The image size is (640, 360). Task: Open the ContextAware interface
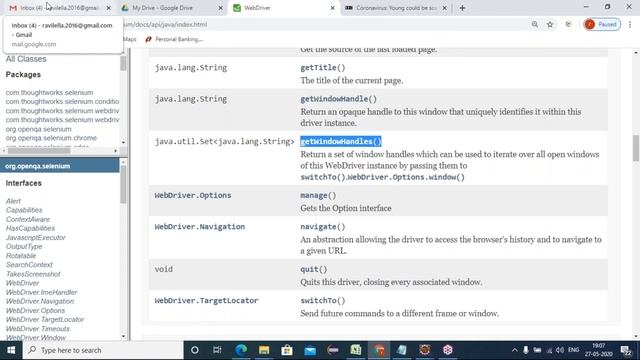(28, 220)
